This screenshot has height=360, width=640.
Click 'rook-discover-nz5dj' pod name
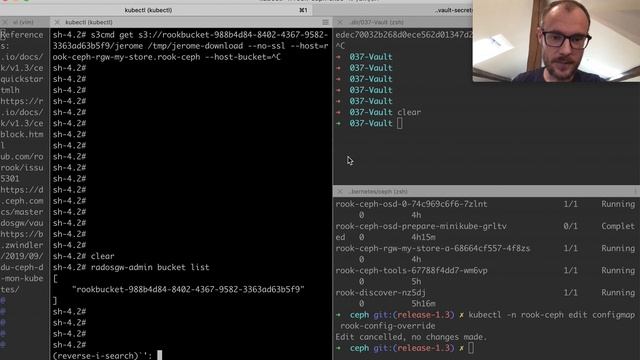380,293
